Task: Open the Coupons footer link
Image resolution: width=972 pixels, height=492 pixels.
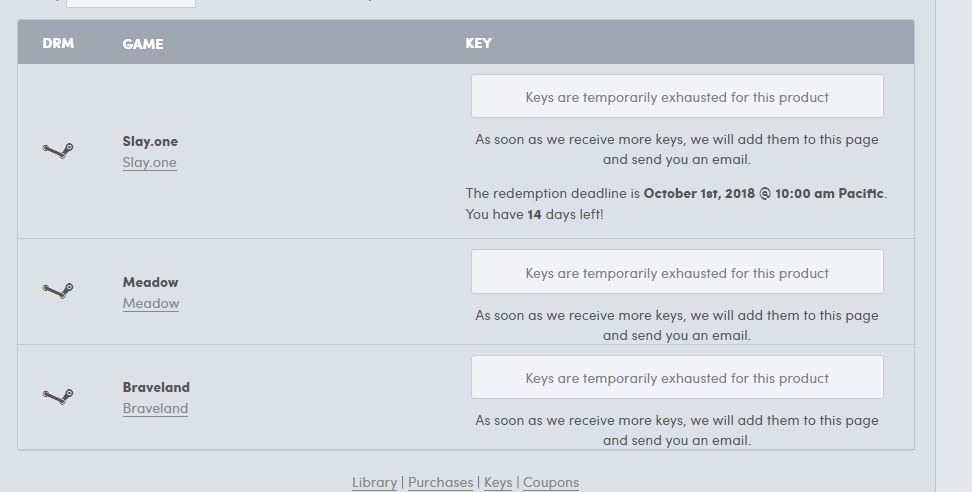Action: (x=551, y=482)
